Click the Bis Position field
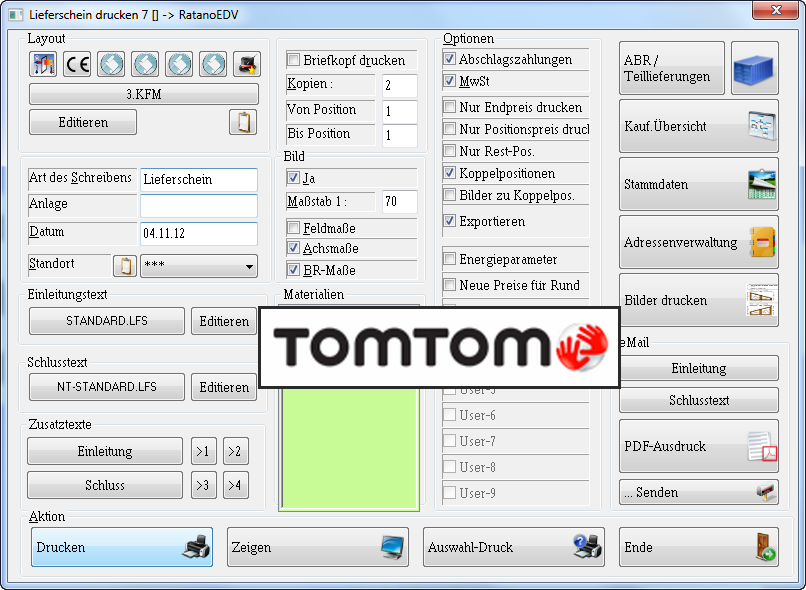 (x=400, y=135)
